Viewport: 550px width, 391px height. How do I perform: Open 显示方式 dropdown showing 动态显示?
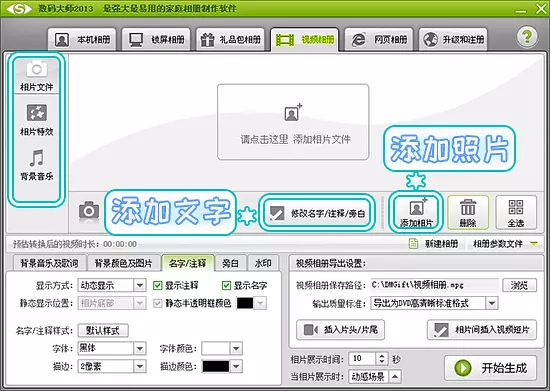click(x=112, y=285)
